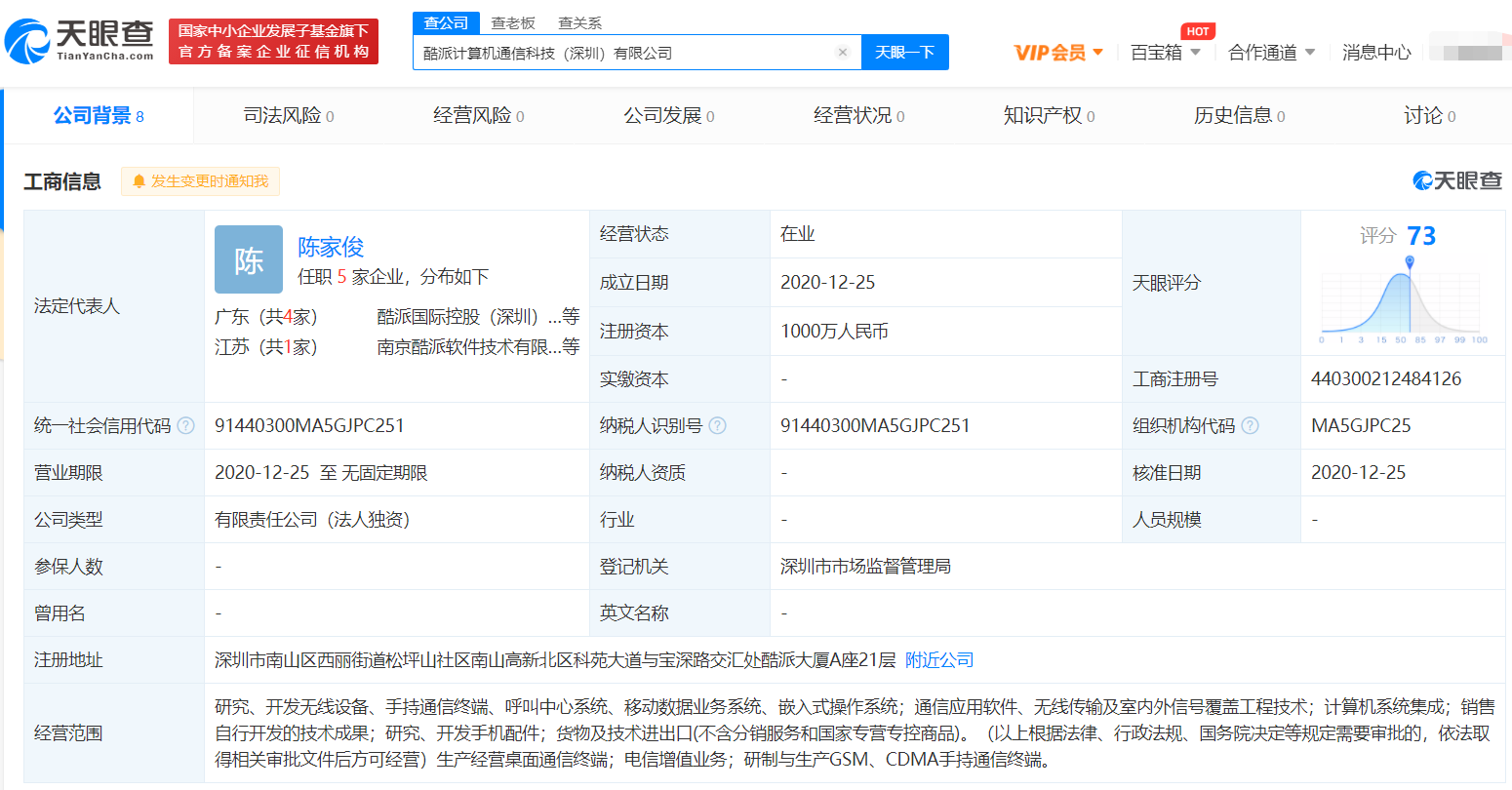This screenshot has height=790, width=1512.
Task: Click the bell icon for change notifications
Action: coord(139,181)
